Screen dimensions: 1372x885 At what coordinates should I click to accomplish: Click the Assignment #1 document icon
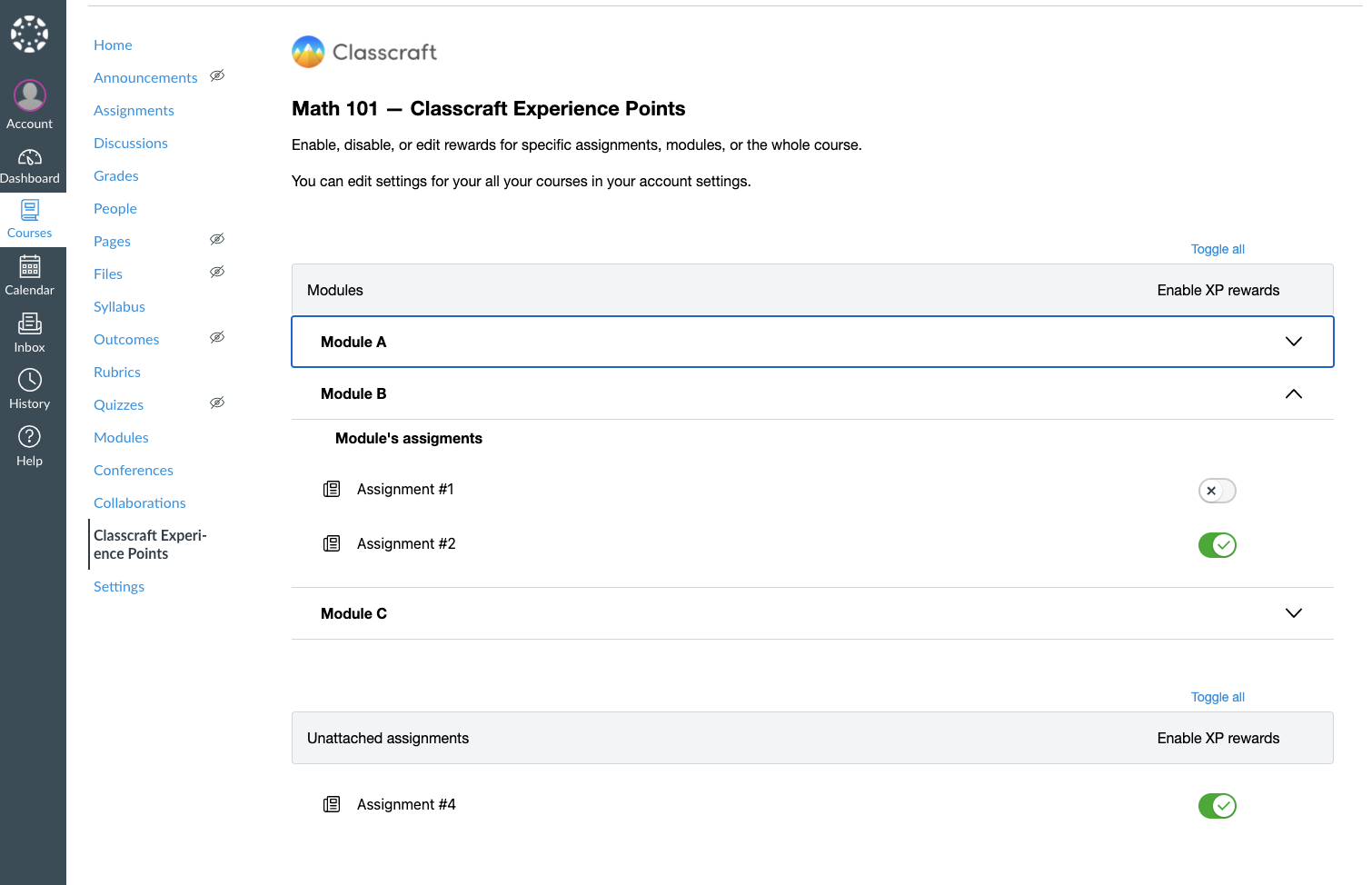[x=332, y=489]
